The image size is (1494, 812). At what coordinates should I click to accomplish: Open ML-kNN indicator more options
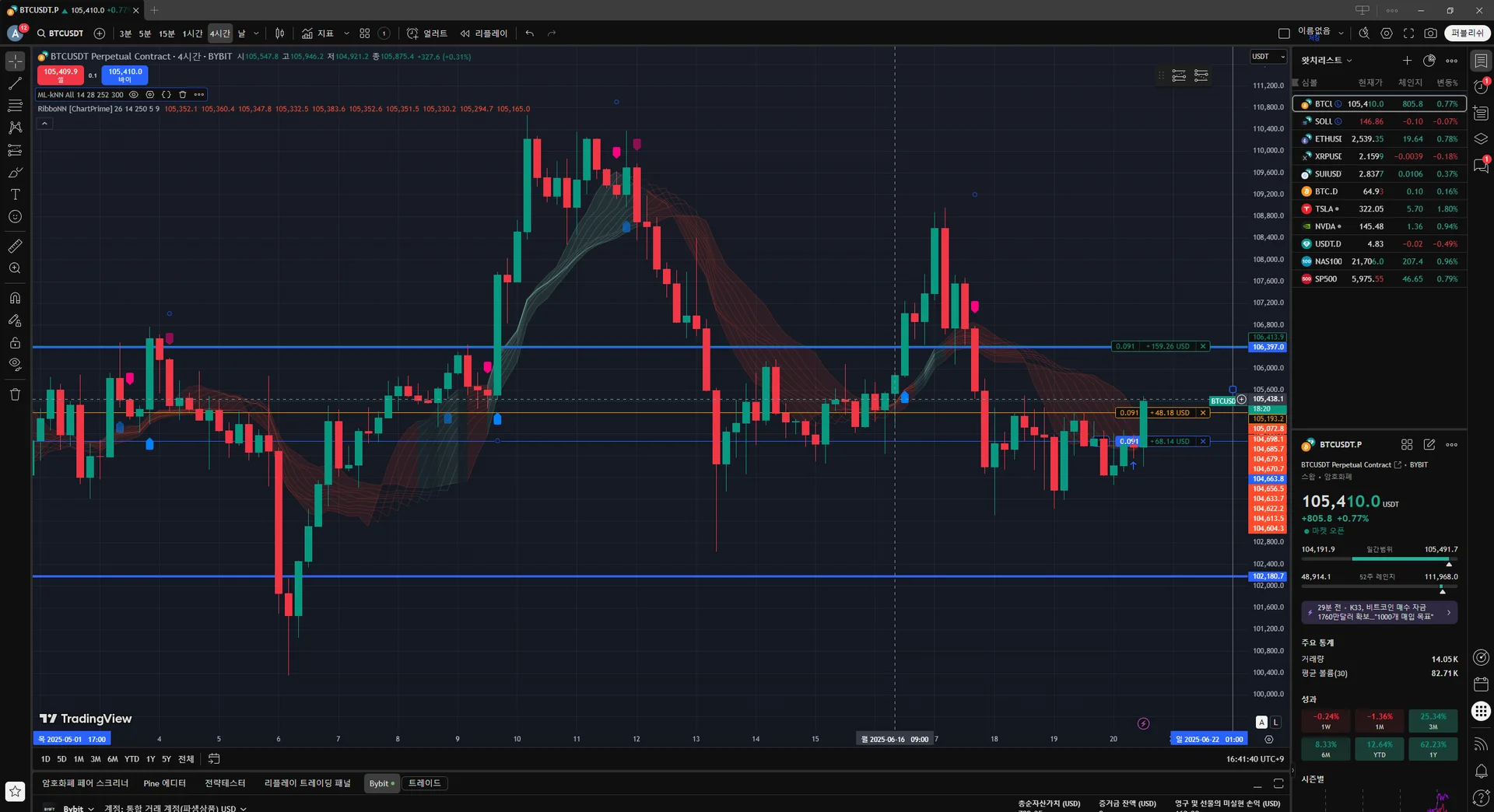pos(199,95)
